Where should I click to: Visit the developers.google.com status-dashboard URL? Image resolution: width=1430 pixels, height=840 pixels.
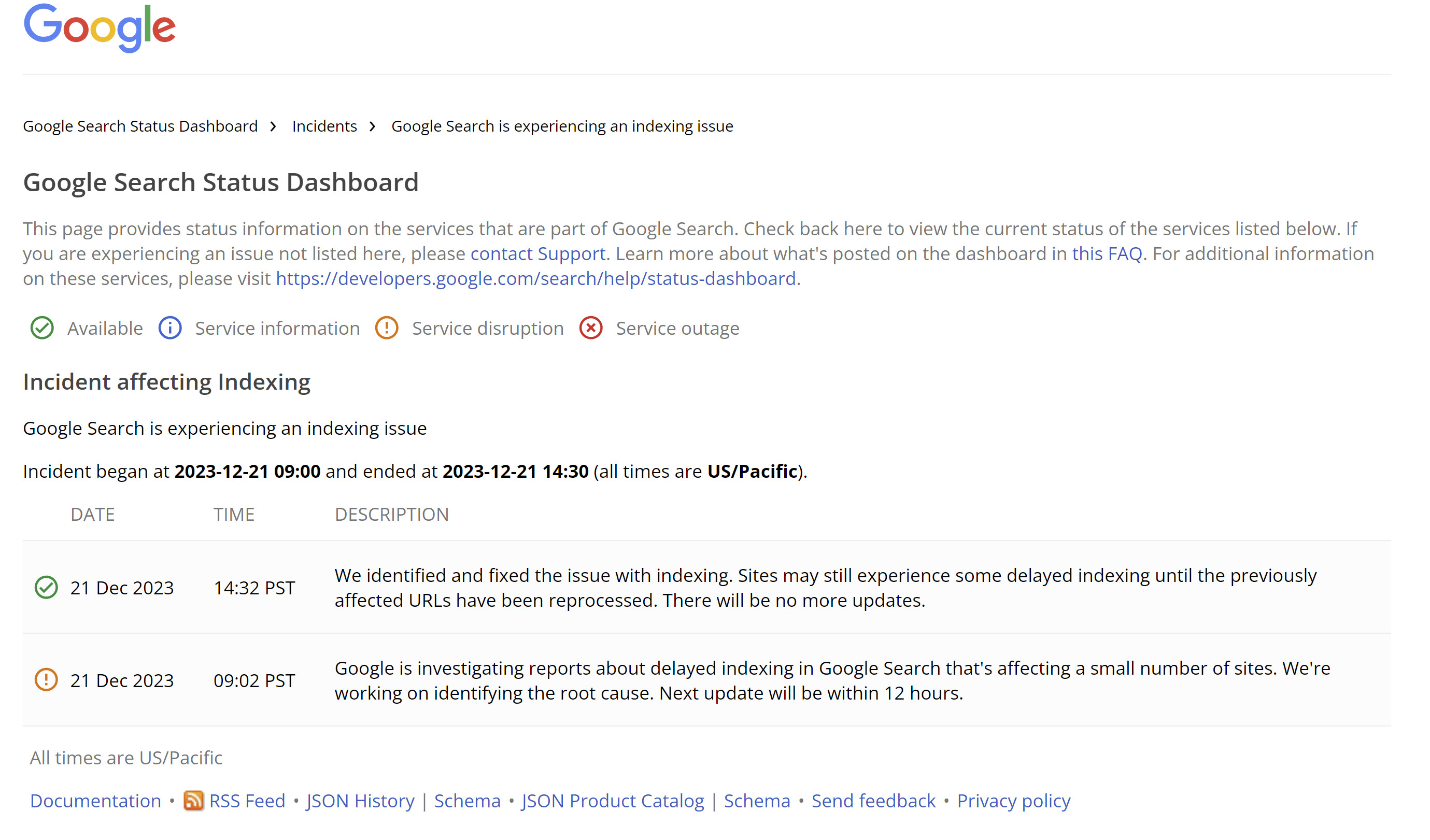(535, 278)
